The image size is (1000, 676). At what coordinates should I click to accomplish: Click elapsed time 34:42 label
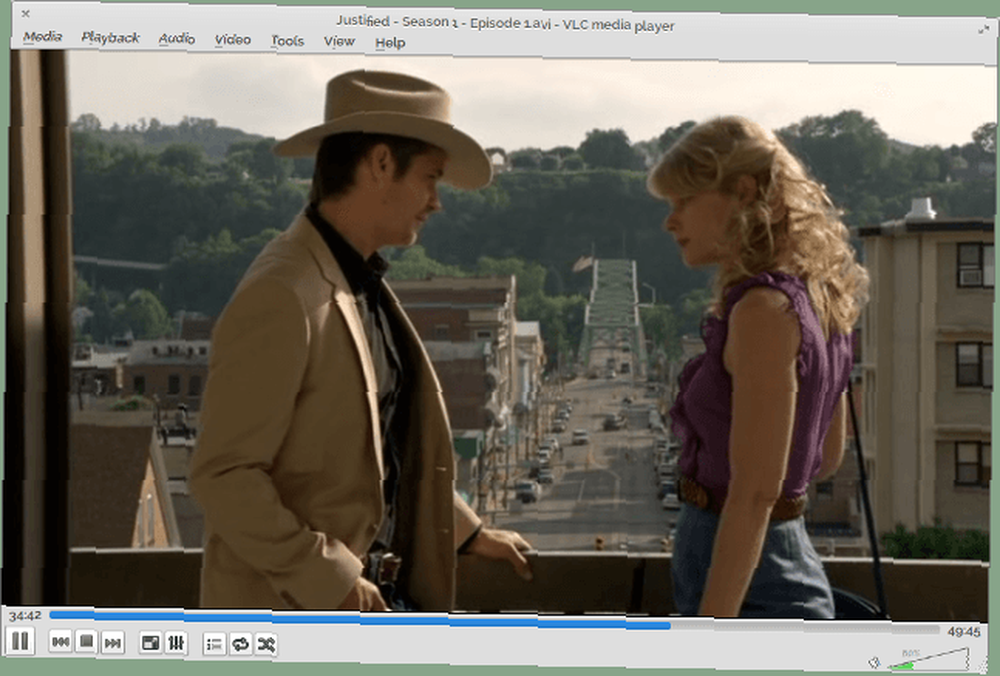point(25,616)
